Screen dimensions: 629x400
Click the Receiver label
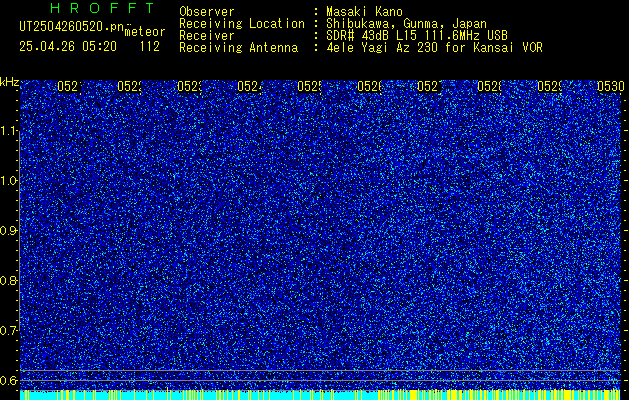207,36
